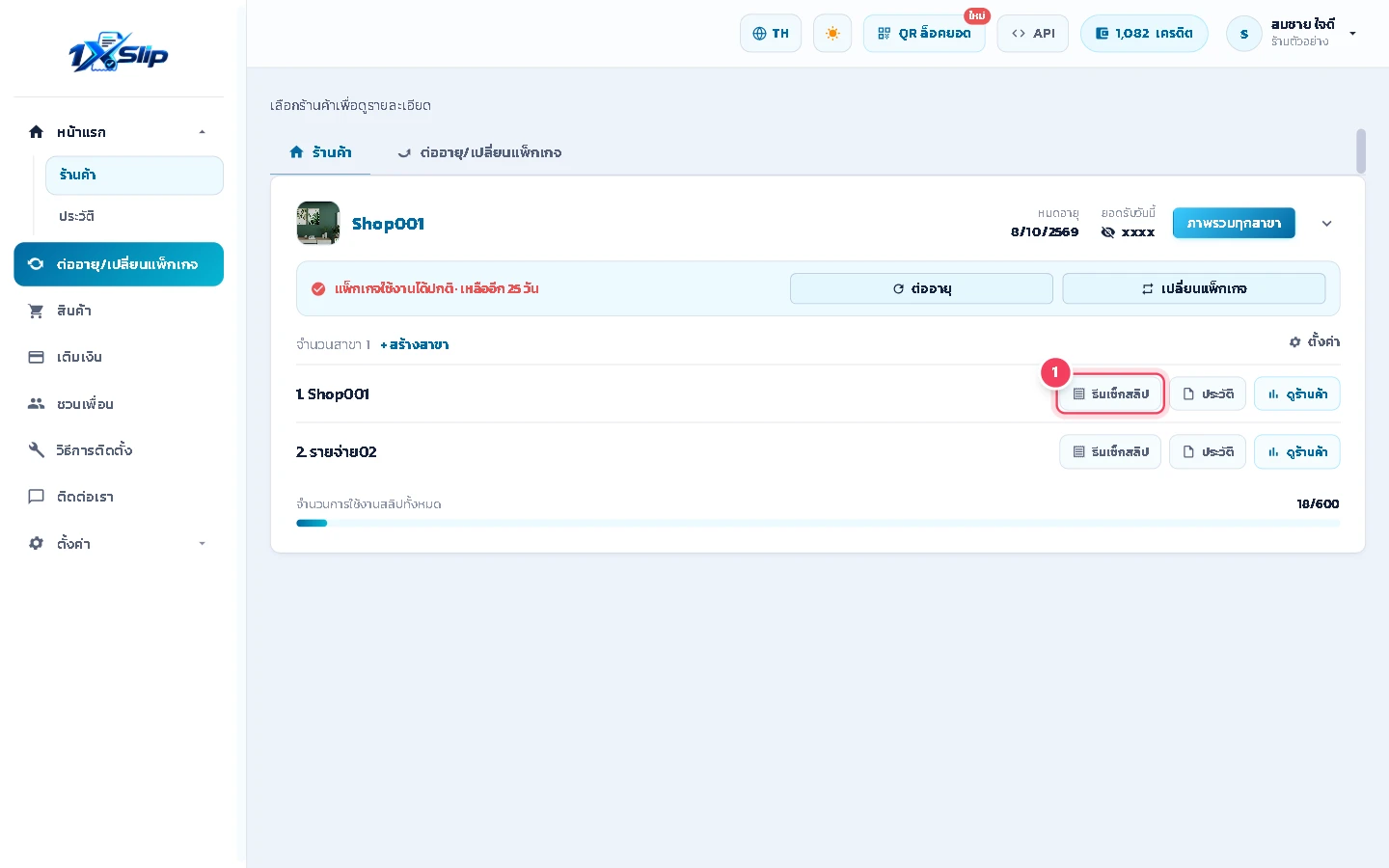Click รีเมช็กสลิป for 1. Shop001

(1110, 393)
